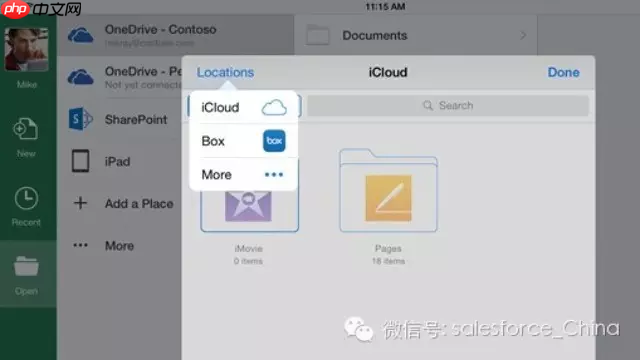Viewport: 640px width, 360px height.
Task: Expand Documents with the right chevron
Action: coord(523,36)
